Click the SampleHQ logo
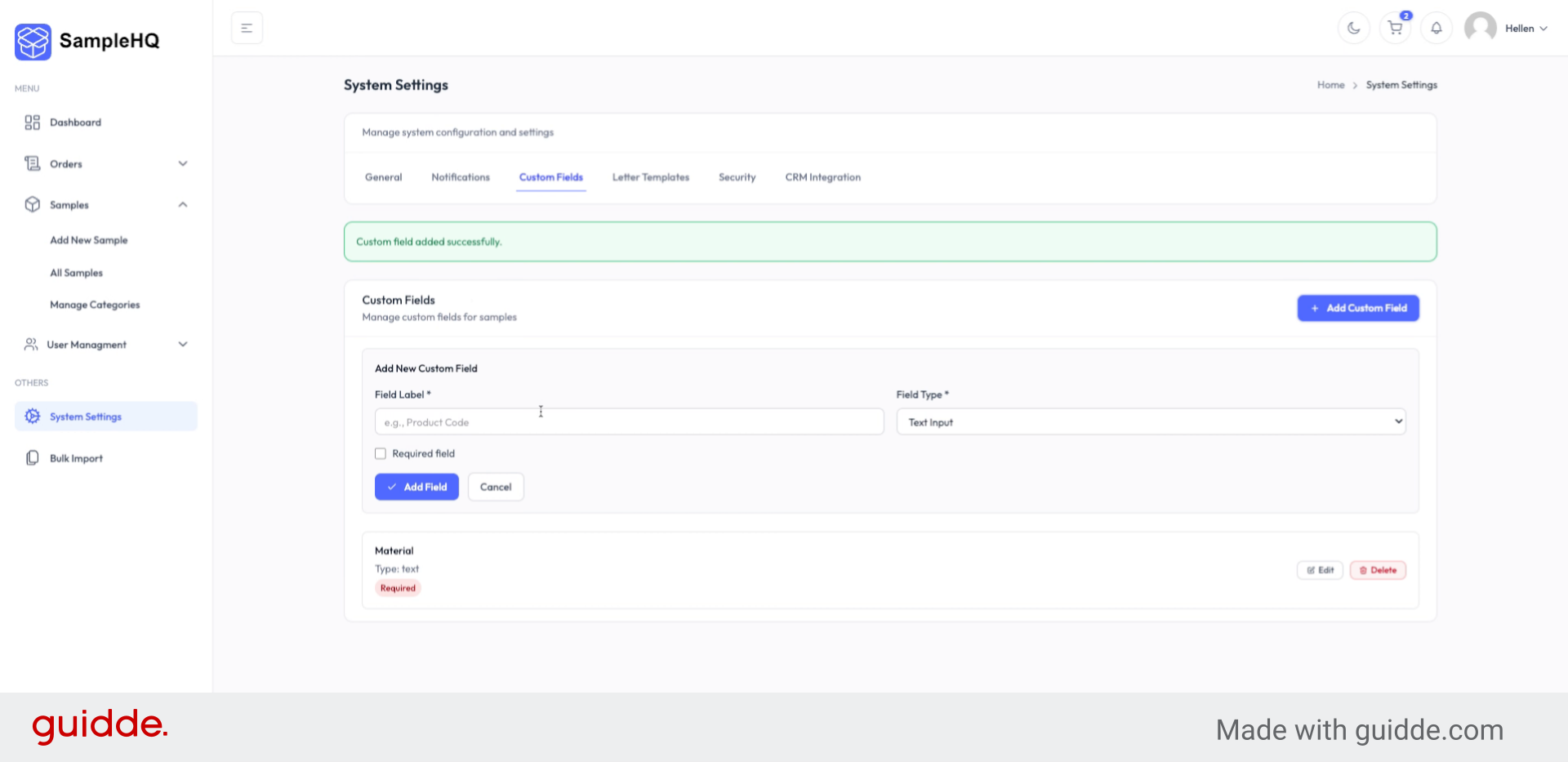The width and height of the screenshot is (1568, 762). click(x=86, y=42)
